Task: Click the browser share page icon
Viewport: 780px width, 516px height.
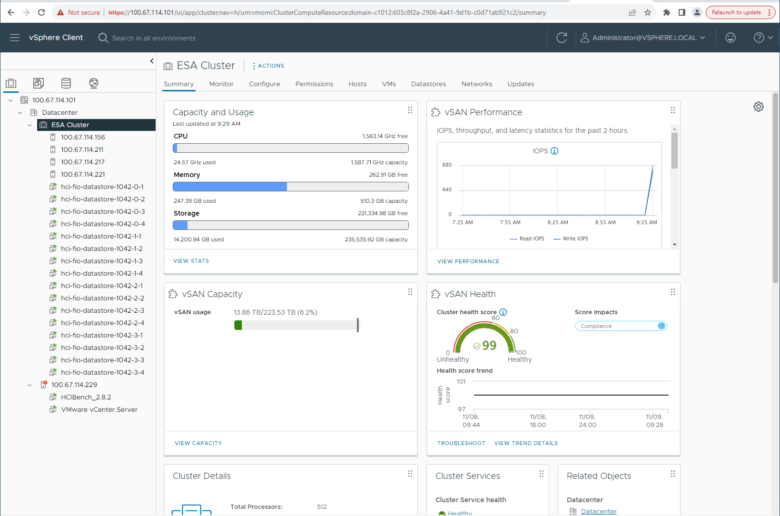Action: [x=632, y=12]
